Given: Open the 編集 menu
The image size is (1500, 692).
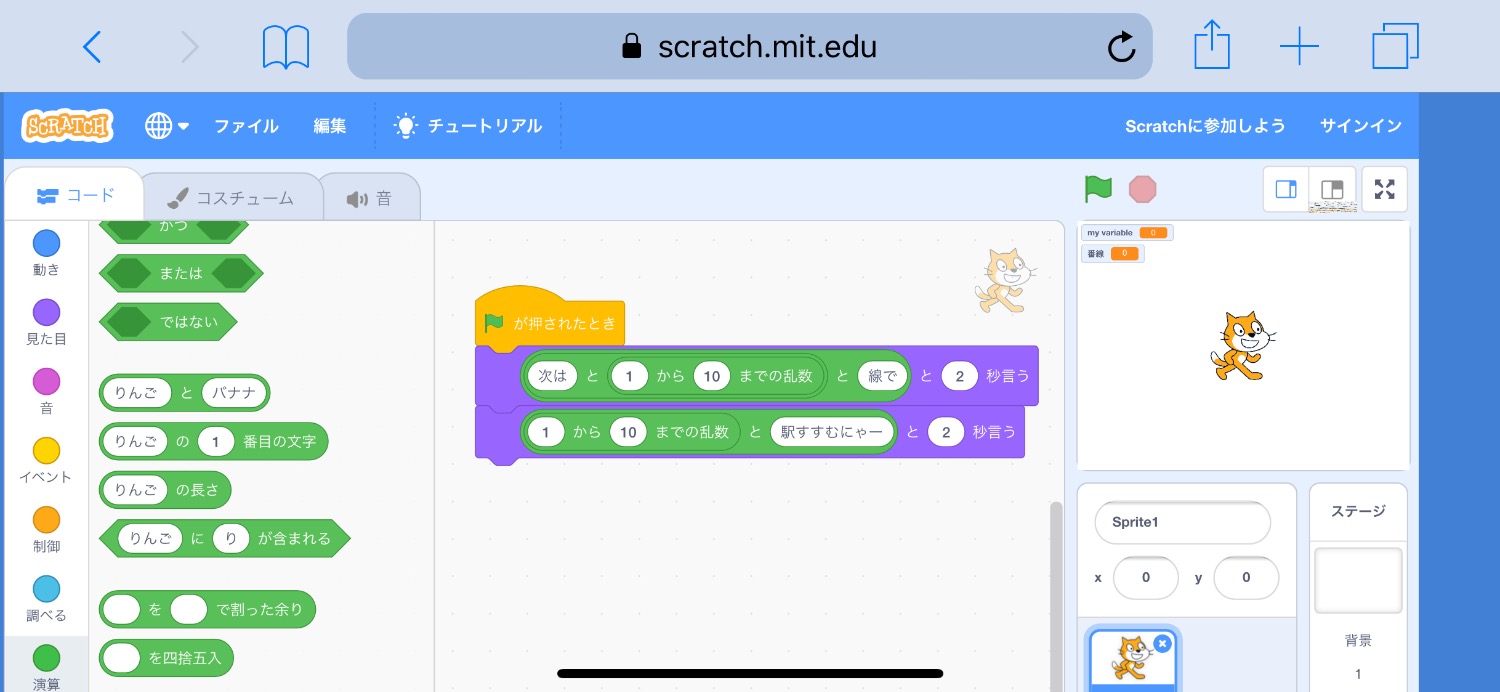Looking at the screenshot, I should [x=330, y=126].
